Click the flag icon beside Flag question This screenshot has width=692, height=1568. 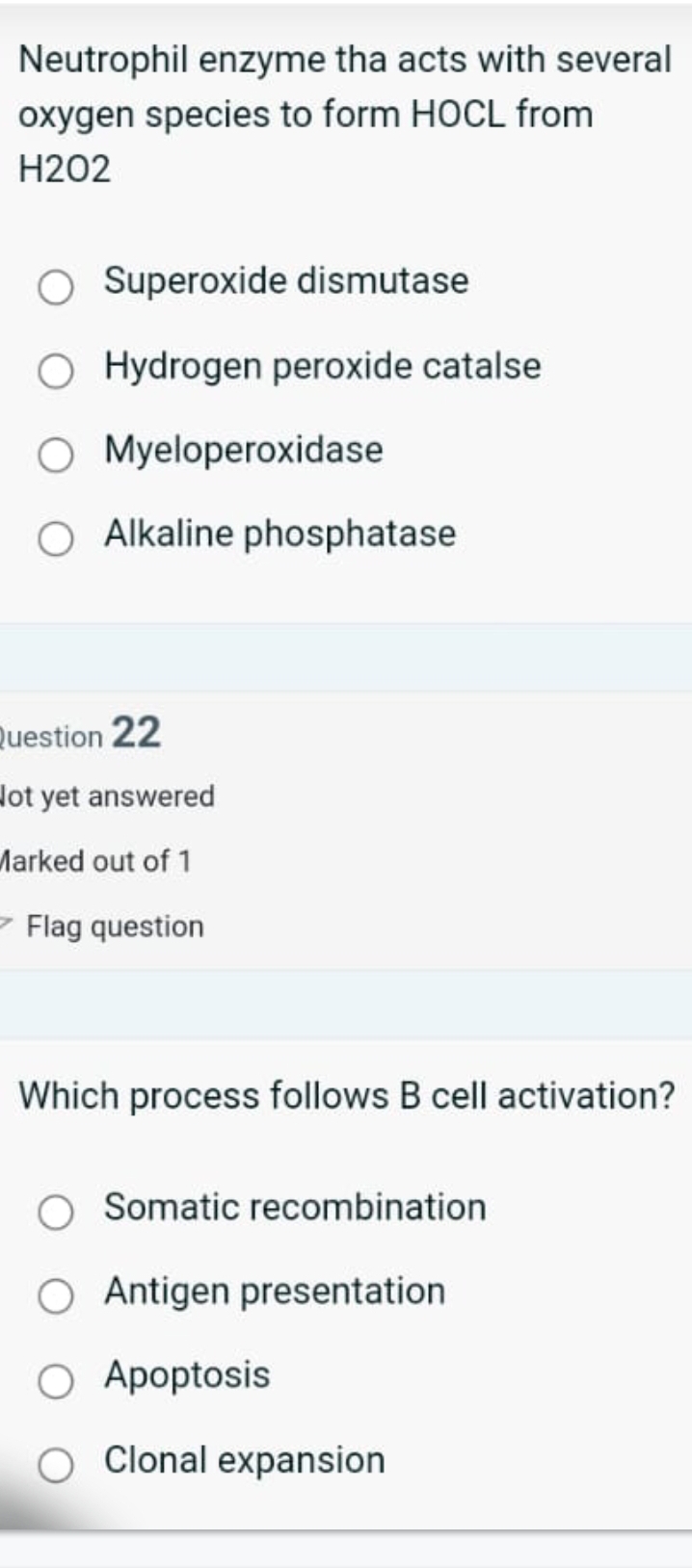point(6,925)
